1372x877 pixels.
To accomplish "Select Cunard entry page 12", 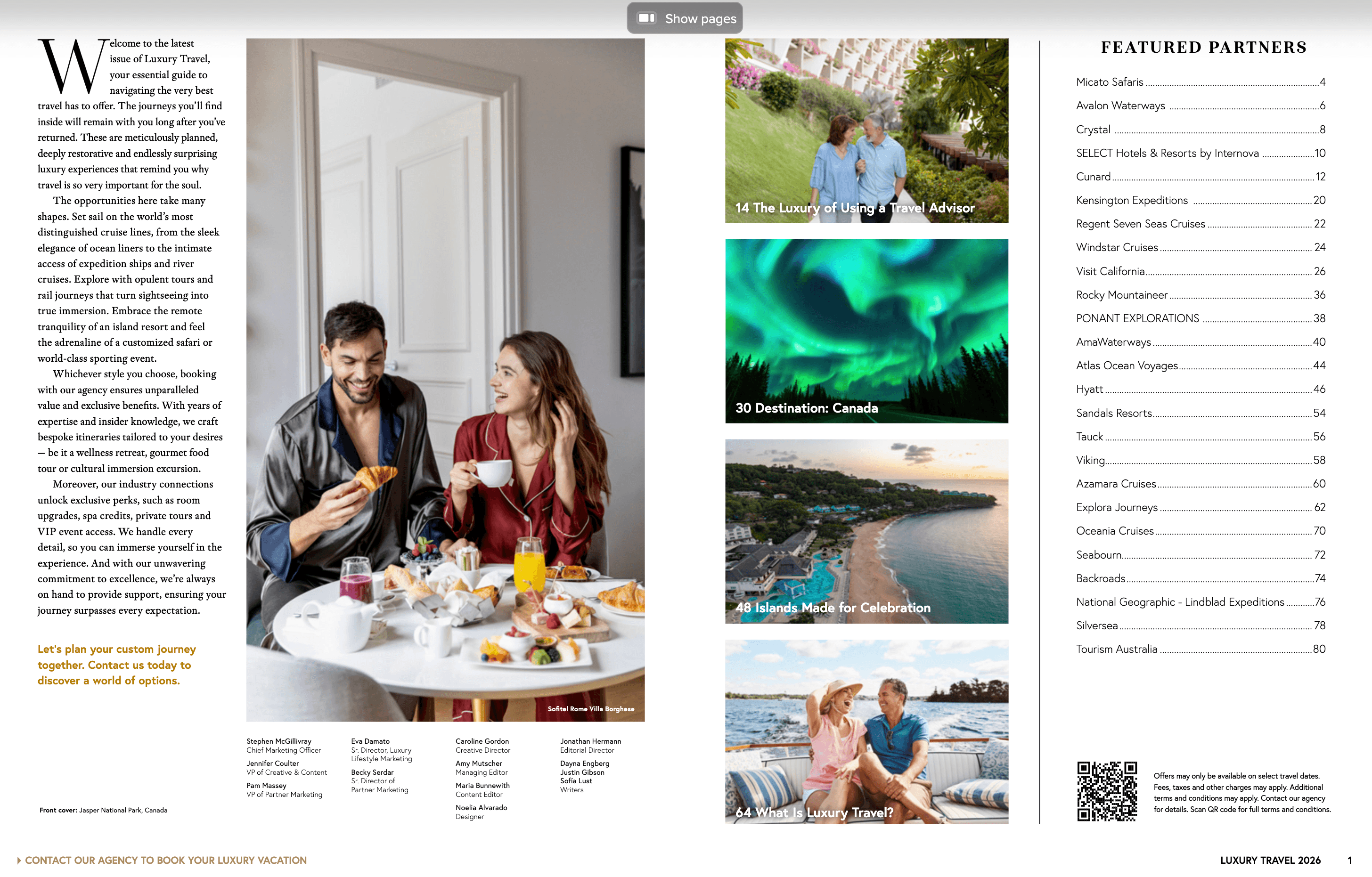I will [1200, 177].
